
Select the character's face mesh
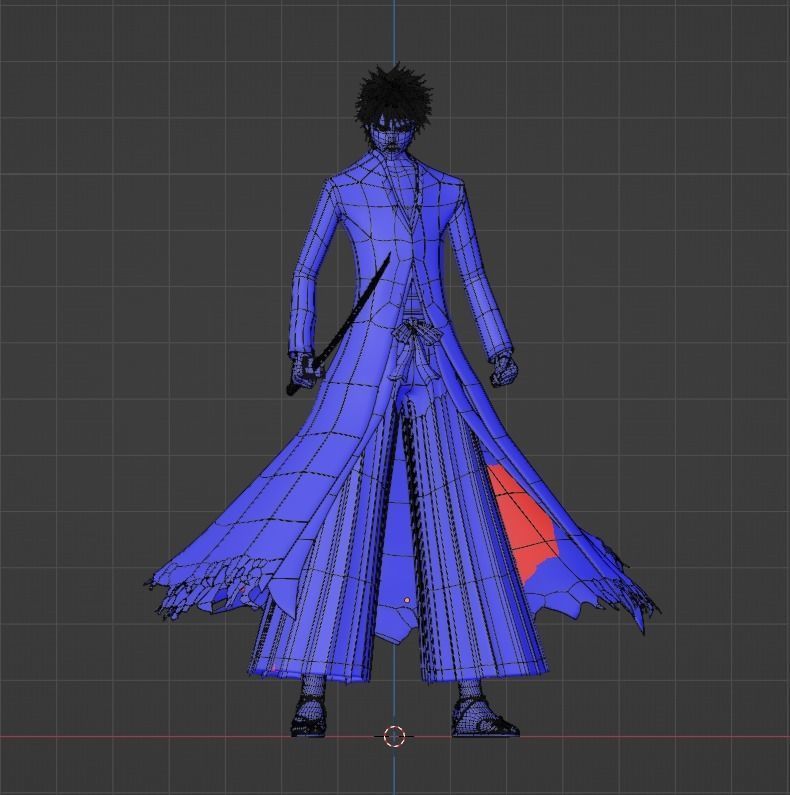coord(392,136)
